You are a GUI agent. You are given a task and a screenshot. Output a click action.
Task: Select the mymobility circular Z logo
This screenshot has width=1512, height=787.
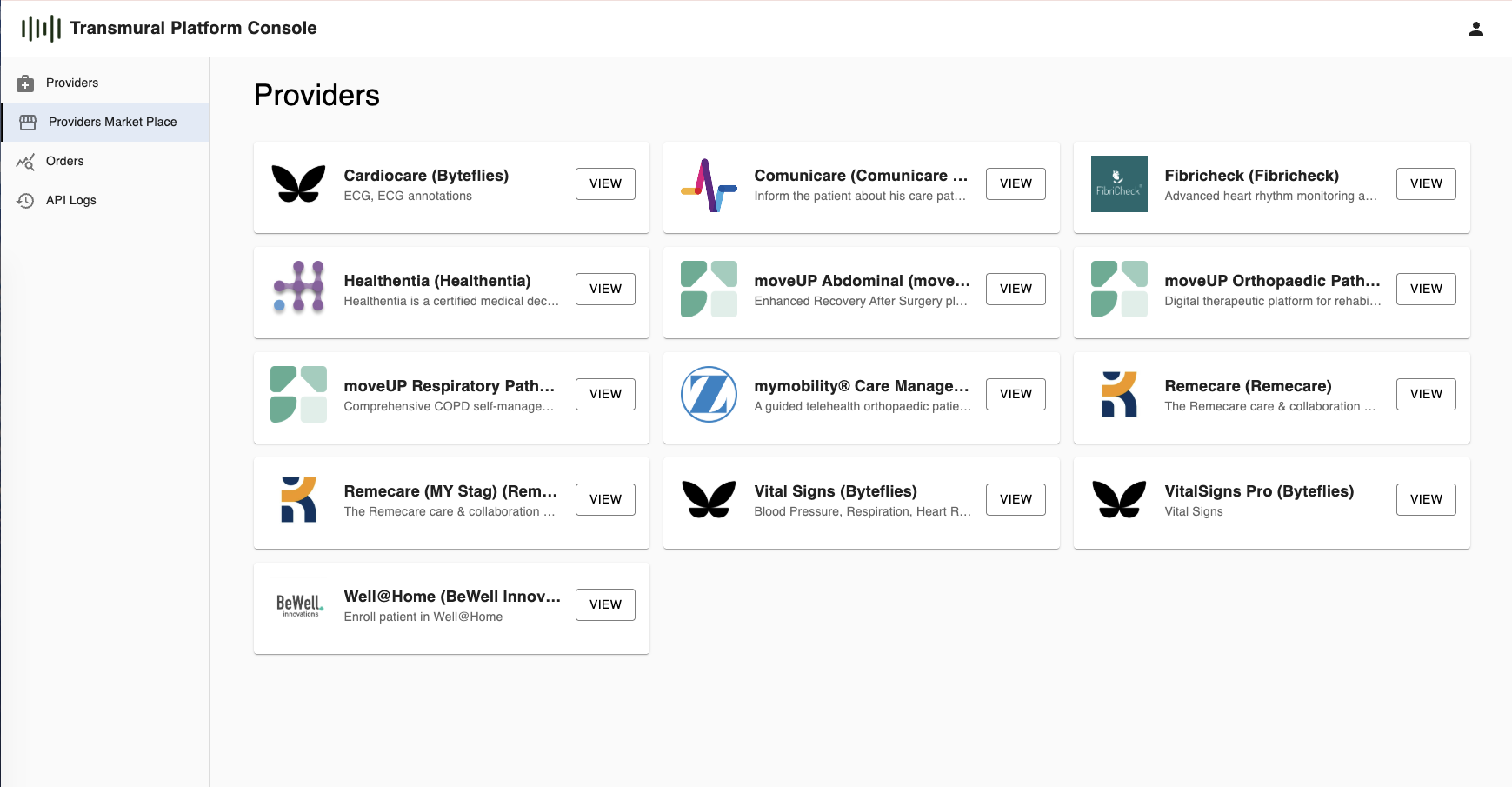pyautogui.click(x=709, y=394)
